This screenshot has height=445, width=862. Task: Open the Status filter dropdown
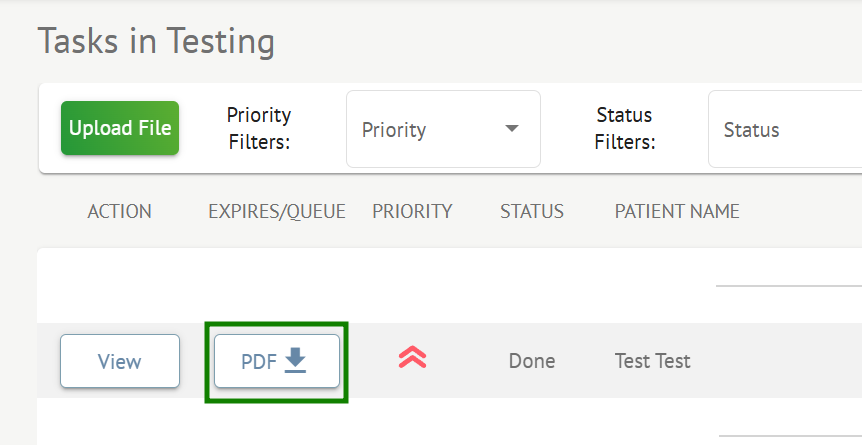tap(784, 130)
